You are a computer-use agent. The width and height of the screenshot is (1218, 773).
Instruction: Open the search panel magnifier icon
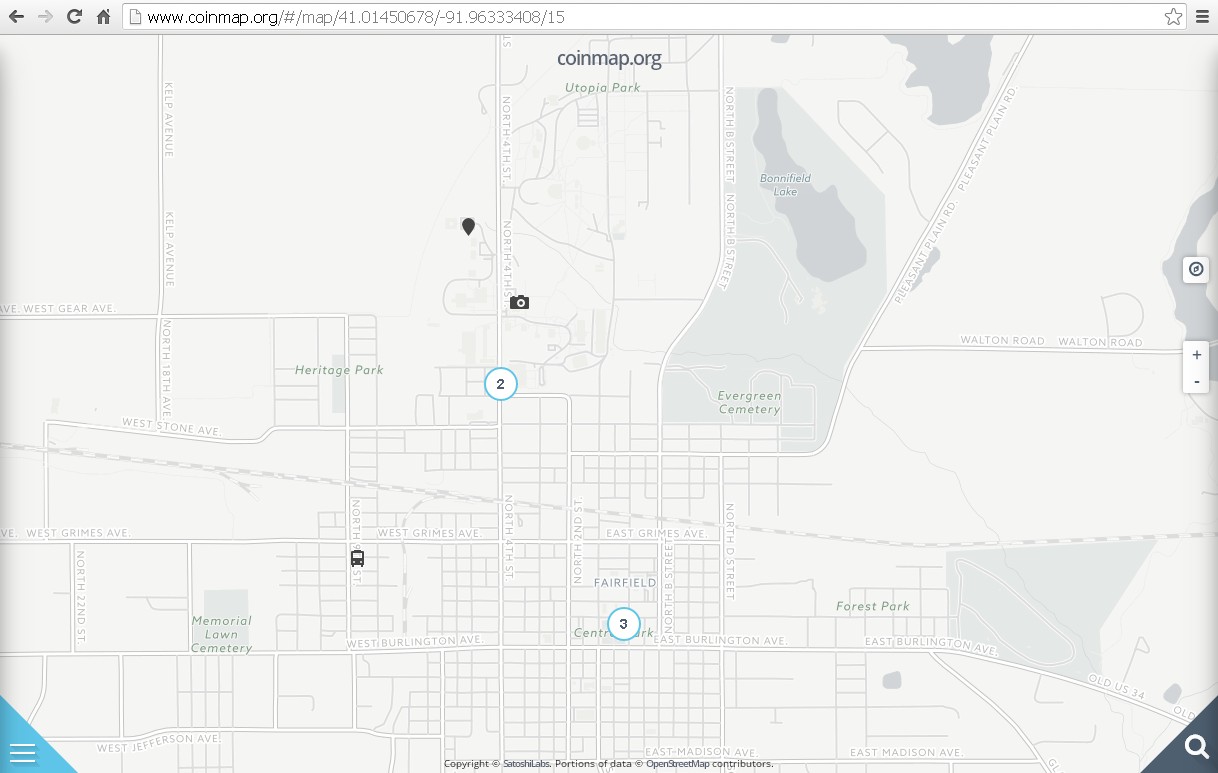[x=1195, y=746]
